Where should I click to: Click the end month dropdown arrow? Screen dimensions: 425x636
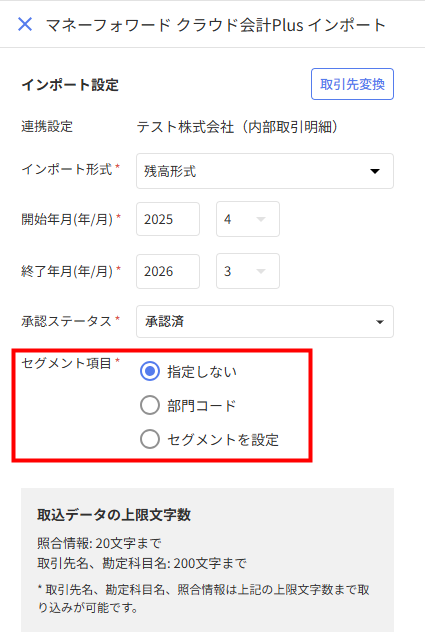tap(261, 271)
